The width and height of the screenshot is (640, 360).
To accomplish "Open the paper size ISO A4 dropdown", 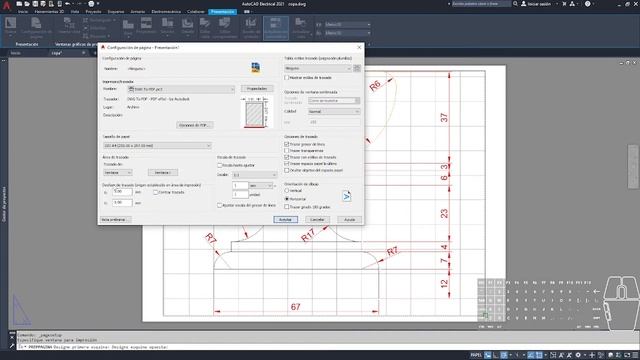I will pyautogui.click(x=157, y=146).
